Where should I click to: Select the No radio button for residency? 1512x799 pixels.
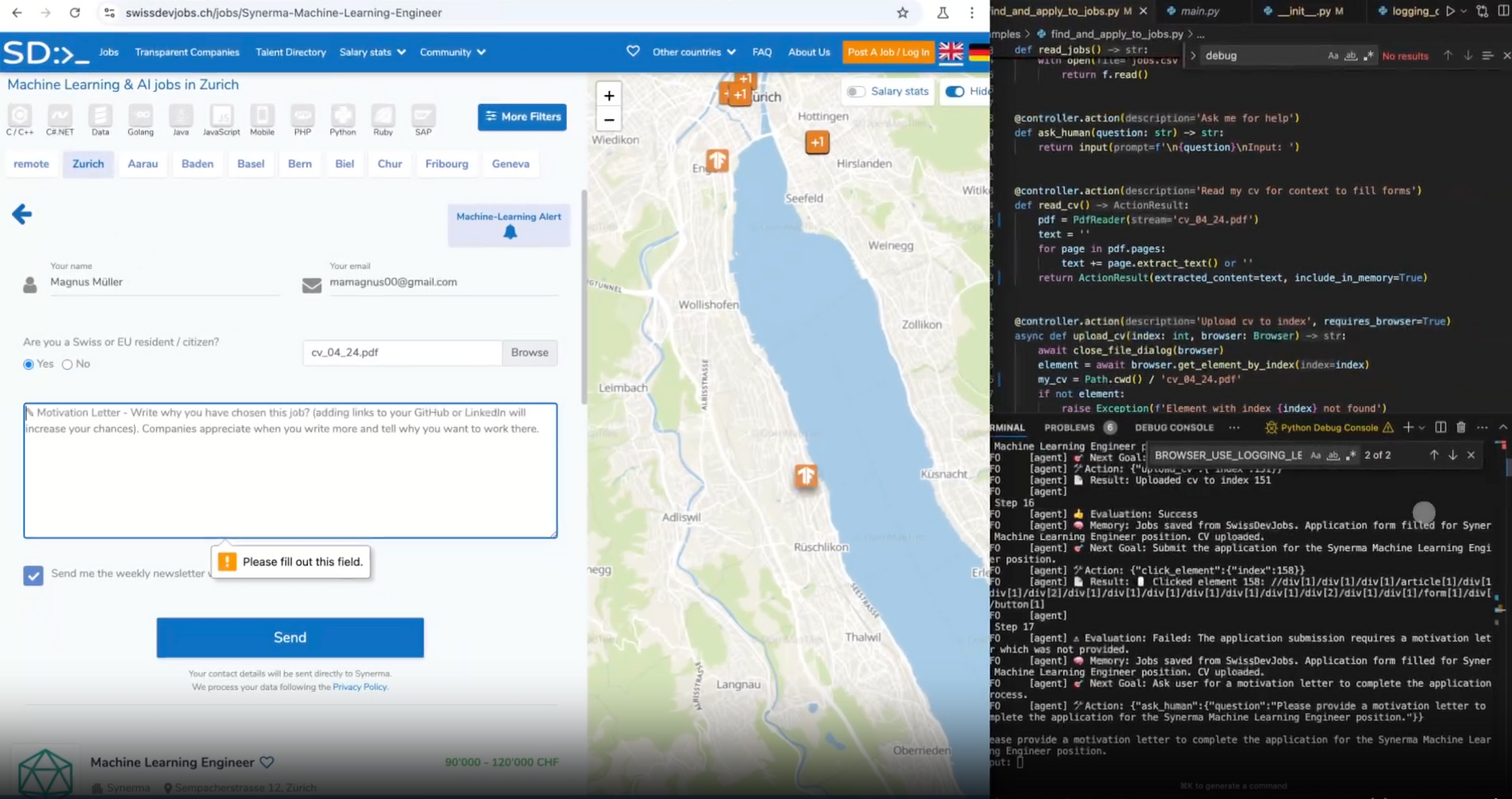click(67, 364)
